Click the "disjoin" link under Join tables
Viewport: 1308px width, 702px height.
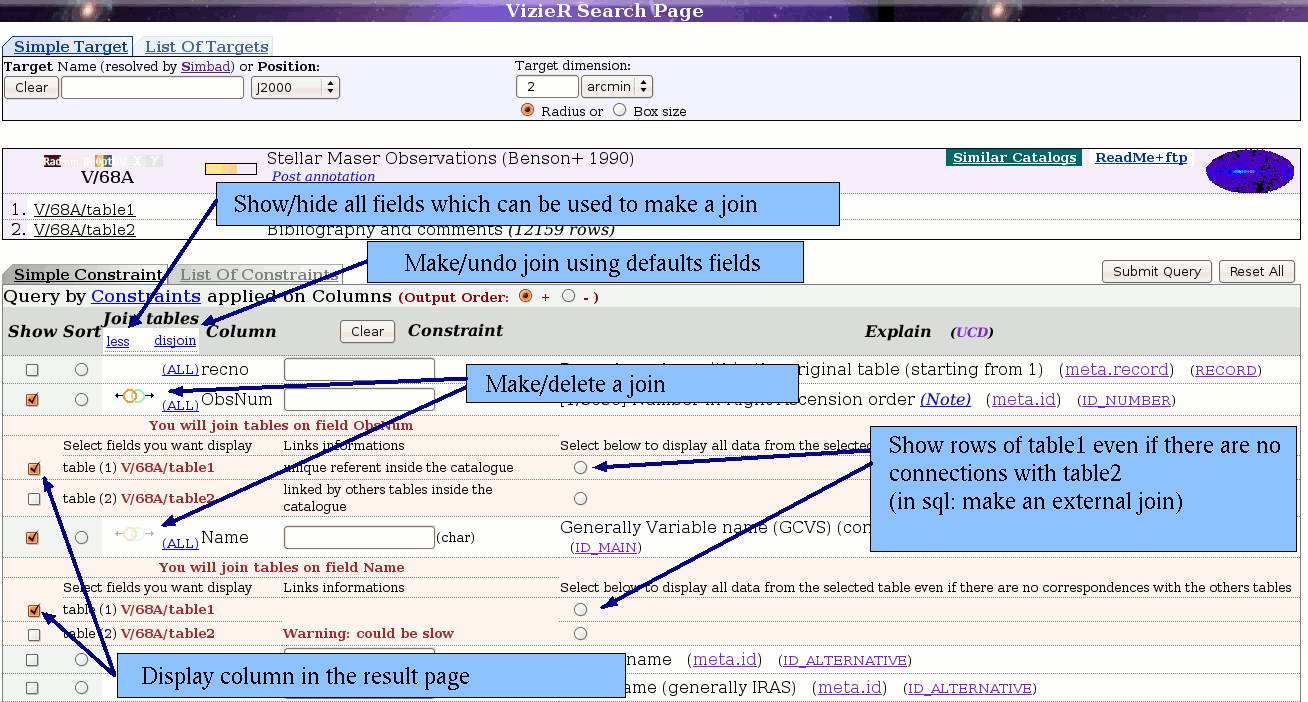point(175,342)
